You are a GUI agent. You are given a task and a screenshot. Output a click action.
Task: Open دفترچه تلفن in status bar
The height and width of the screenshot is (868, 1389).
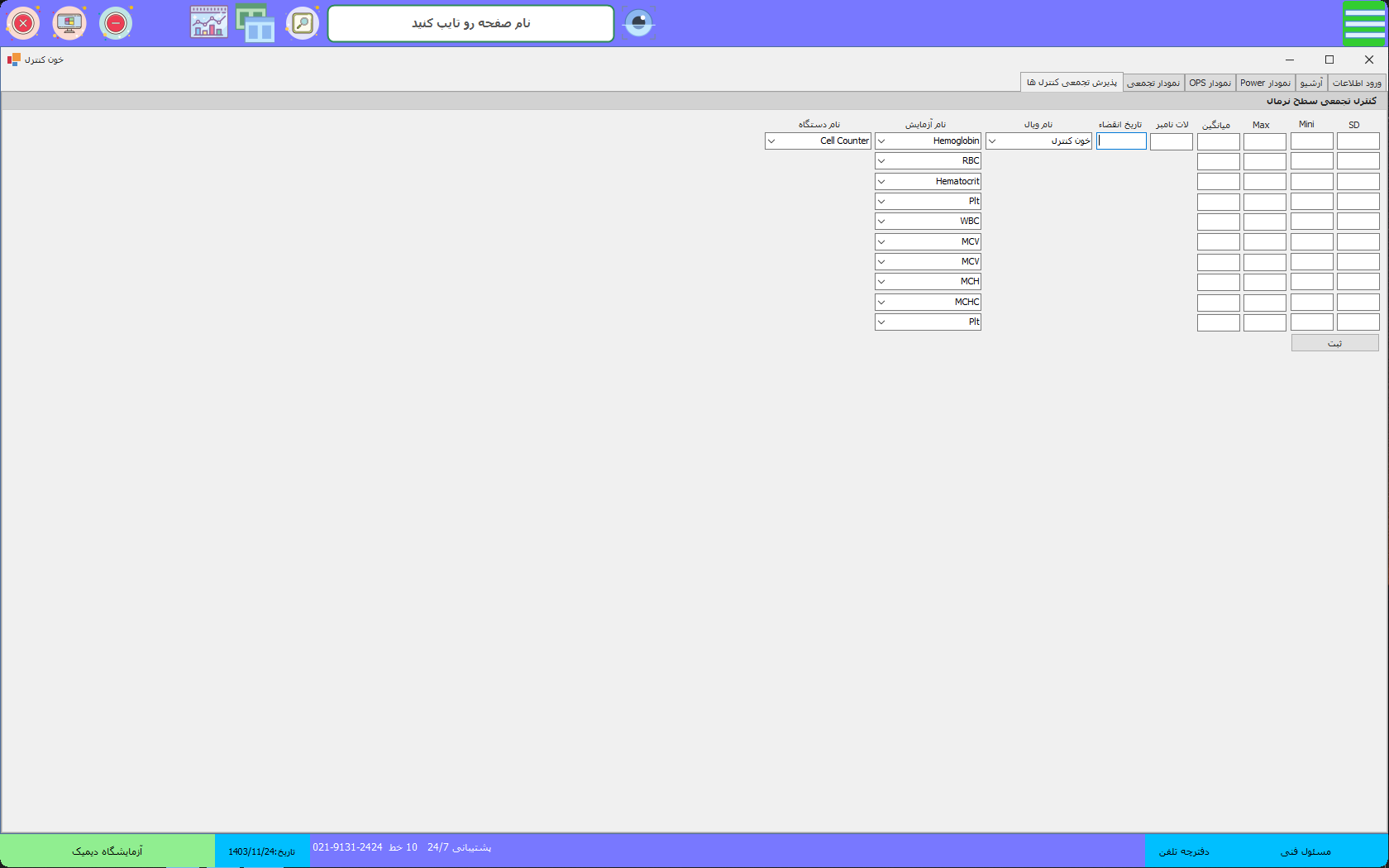pos(1184,851)
